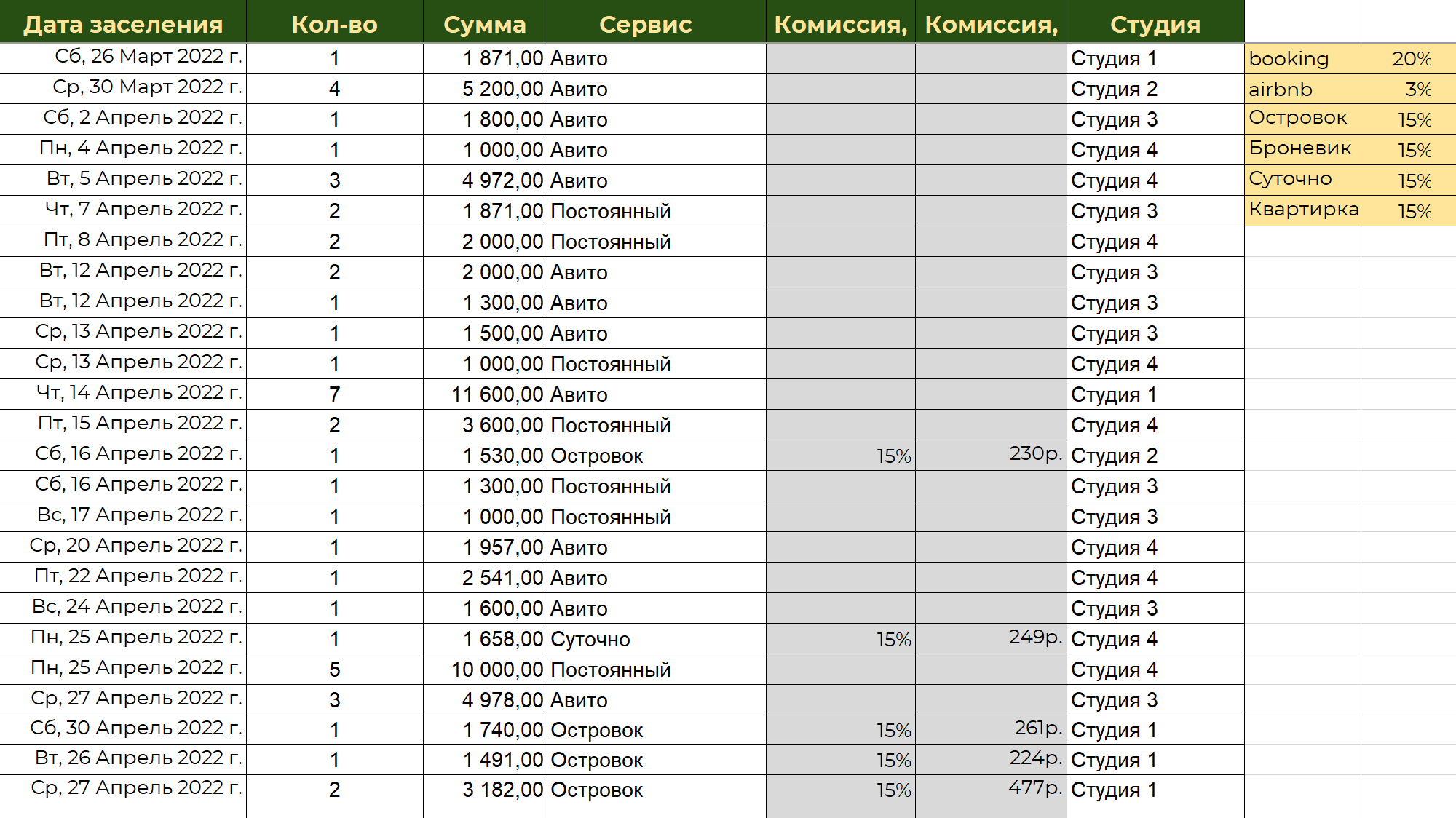The width and height of the screenshot is (1456, 818).
Task: Select the sum cell 5 200,00
Action: coord(485,89)
